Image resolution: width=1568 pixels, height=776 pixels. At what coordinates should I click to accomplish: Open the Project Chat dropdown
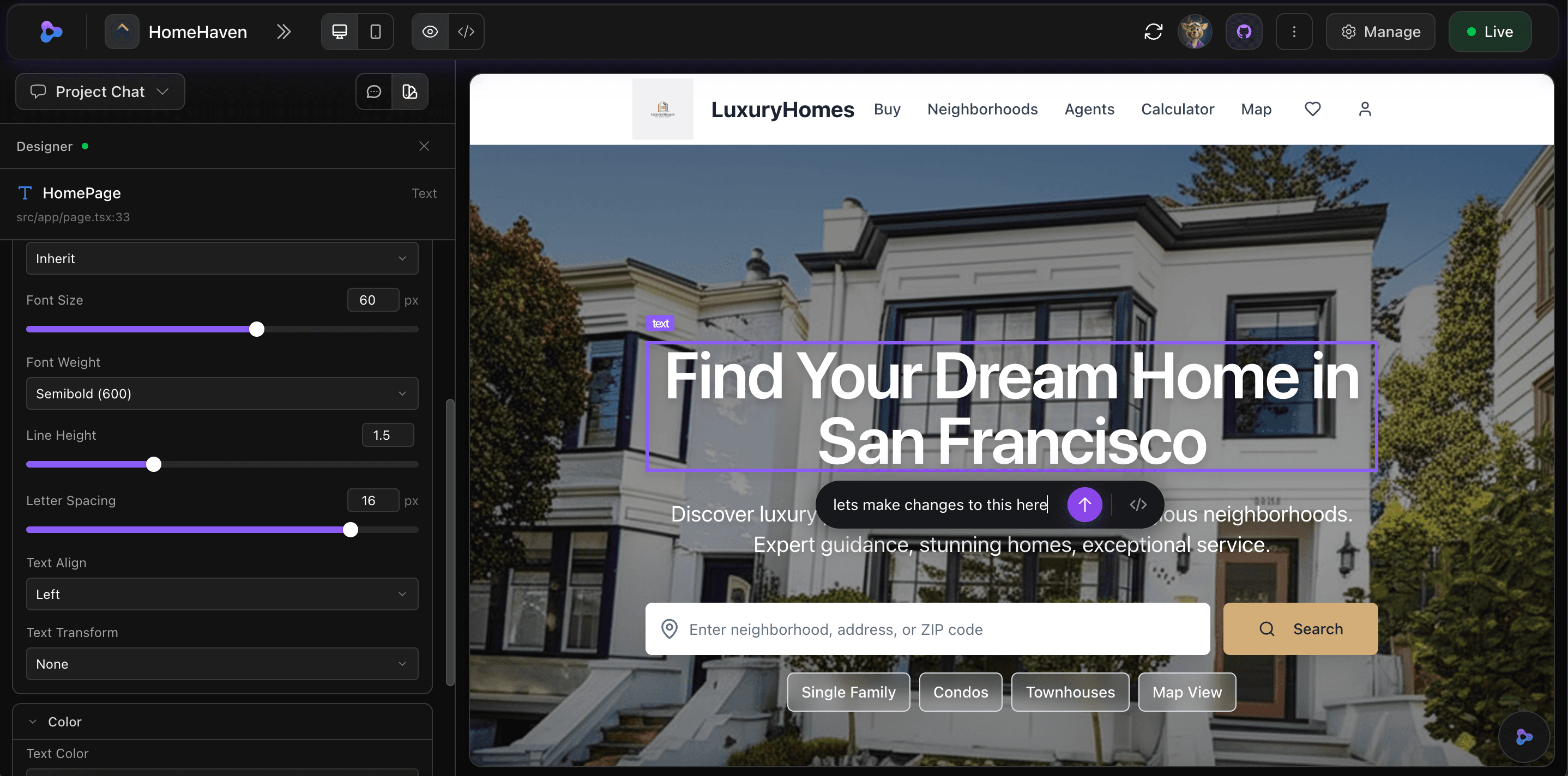99,92
